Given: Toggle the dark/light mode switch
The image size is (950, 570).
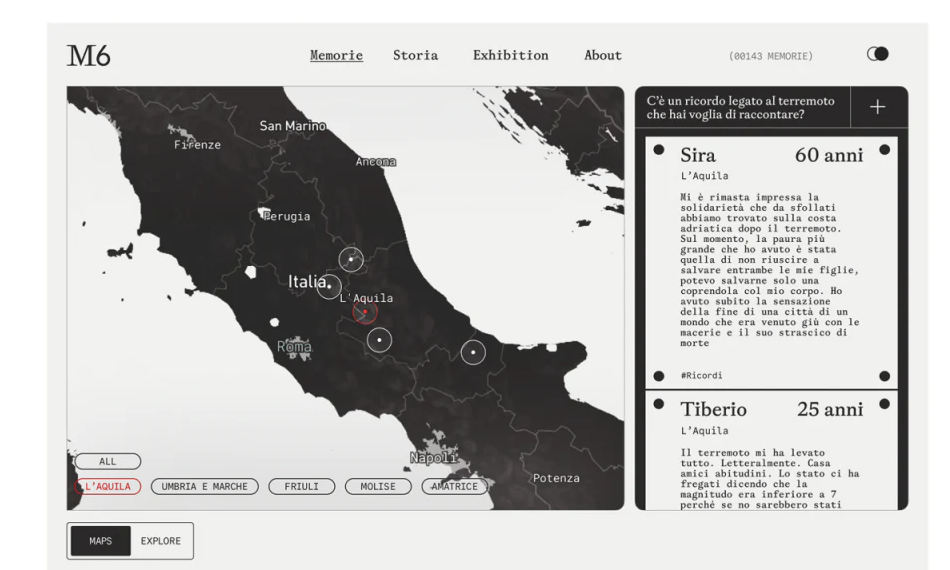Looking at the screenshot, I should [877, 54].
